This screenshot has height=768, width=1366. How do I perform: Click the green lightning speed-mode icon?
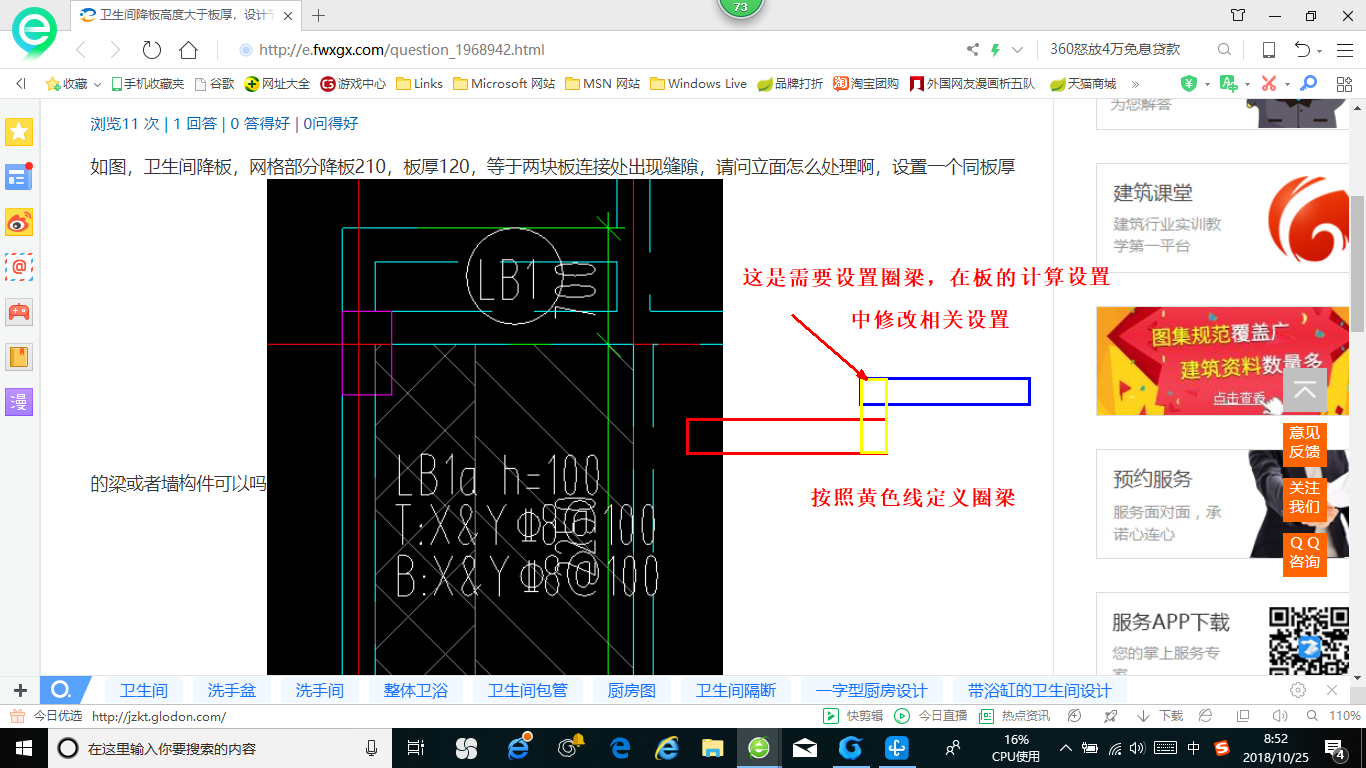995,50
